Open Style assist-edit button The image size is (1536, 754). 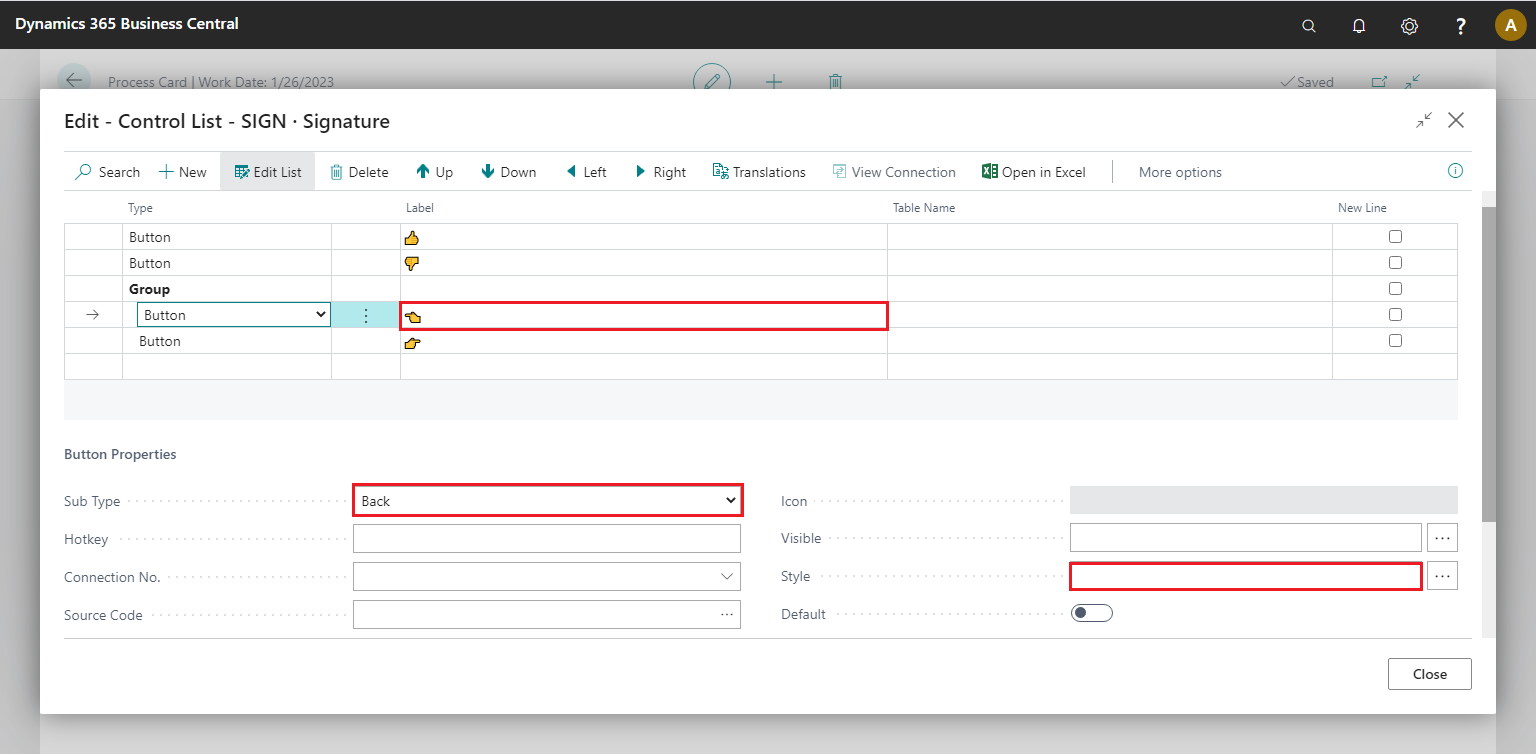tap(1442, 576)
